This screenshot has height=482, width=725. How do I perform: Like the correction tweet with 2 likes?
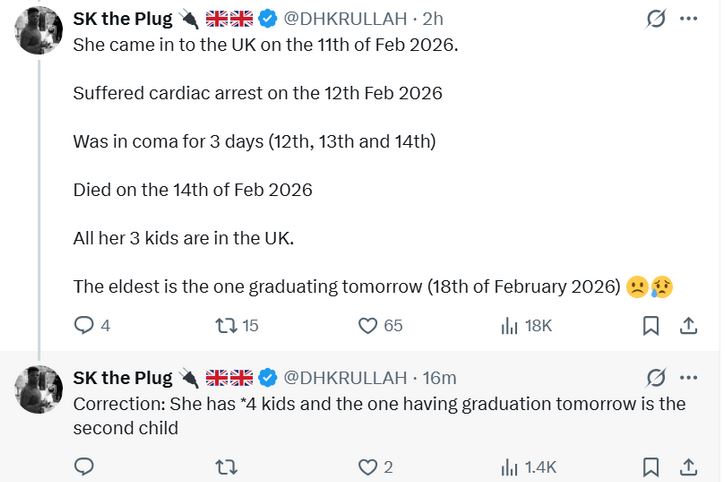[368, 467]
